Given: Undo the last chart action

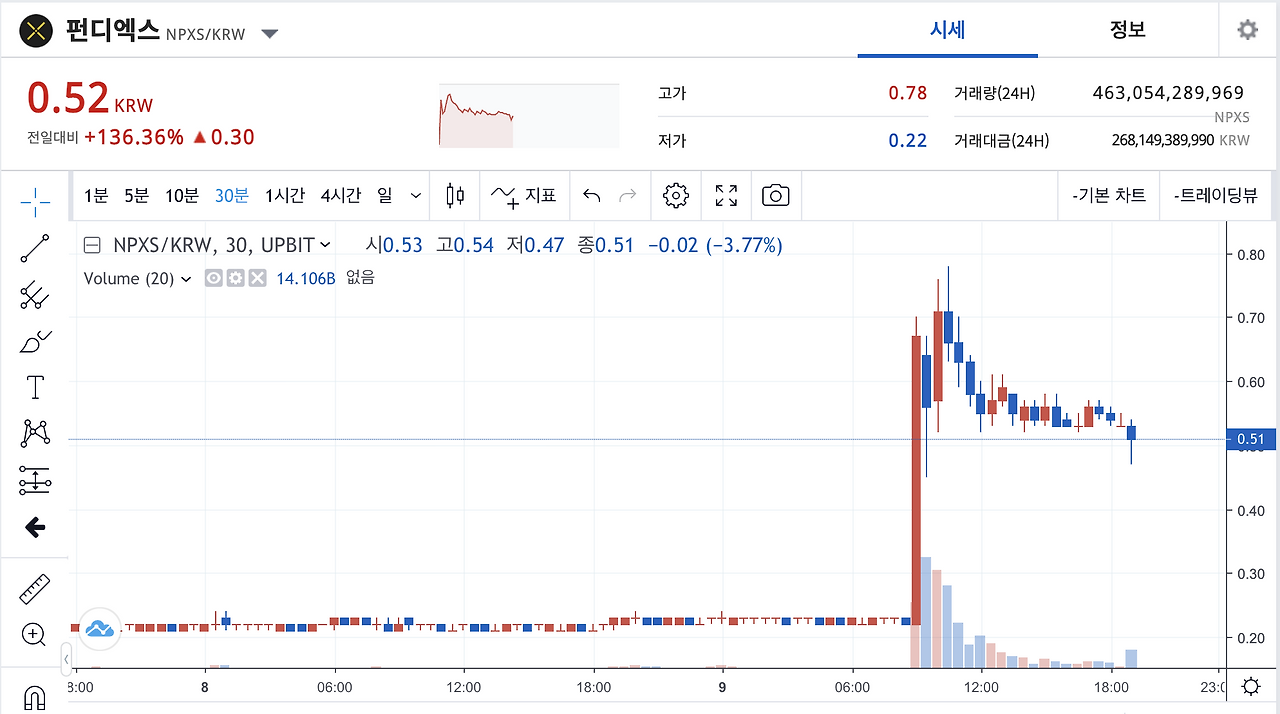Looking at the screenshot, I should tap(592, 195).
